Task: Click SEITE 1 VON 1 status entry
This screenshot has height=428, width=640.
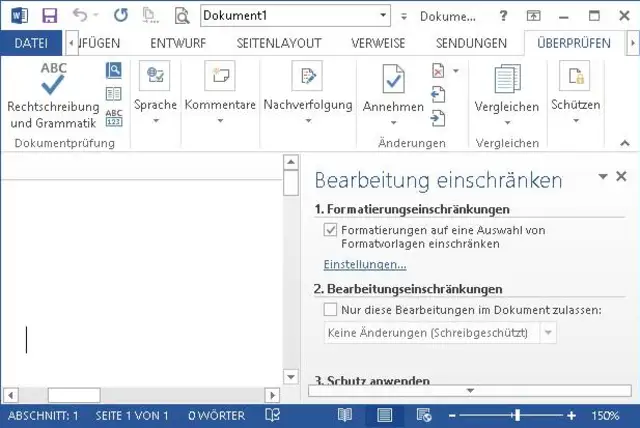Action: pyautogui.click(x=132, y=416)
